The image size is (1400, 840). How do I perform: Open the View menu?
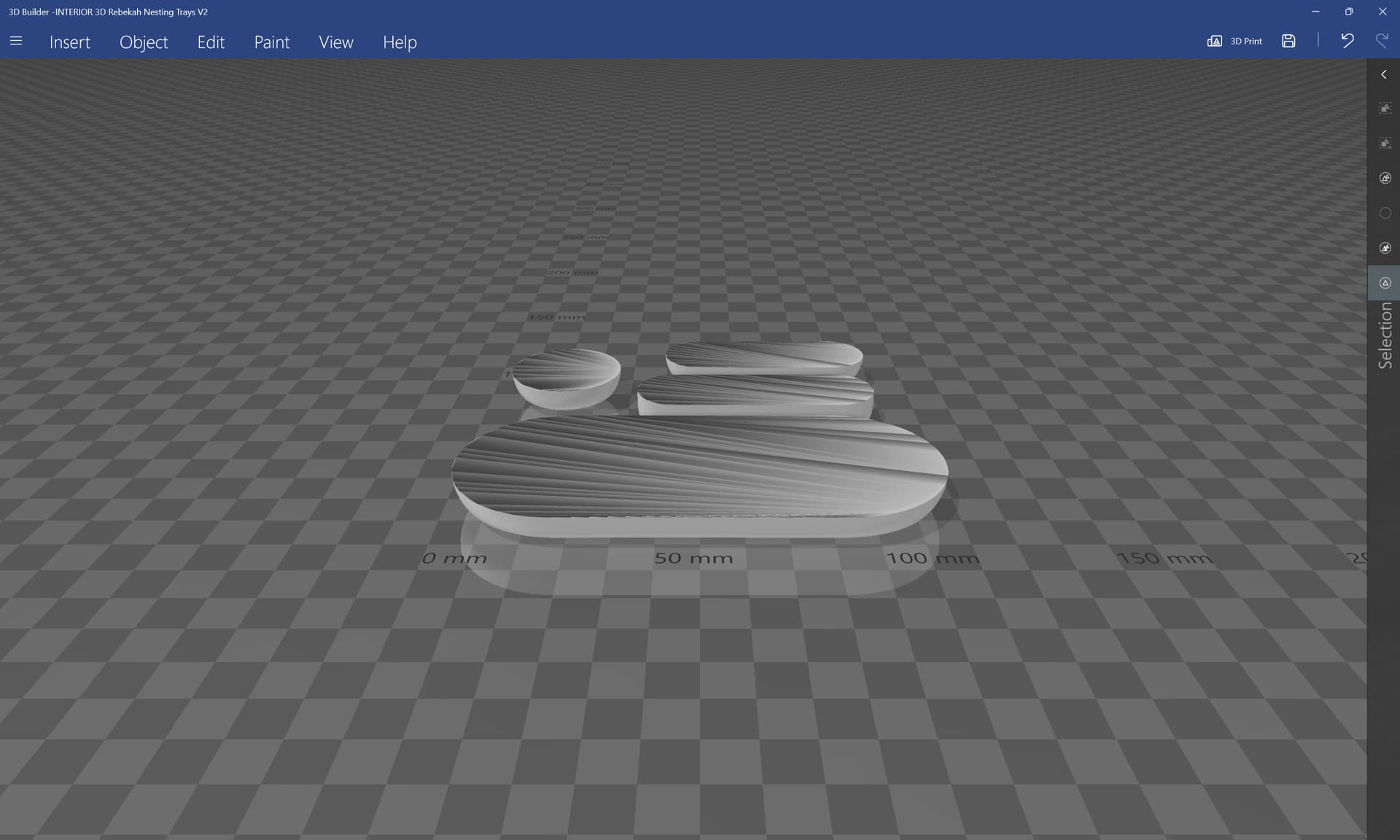pos(336,42)
